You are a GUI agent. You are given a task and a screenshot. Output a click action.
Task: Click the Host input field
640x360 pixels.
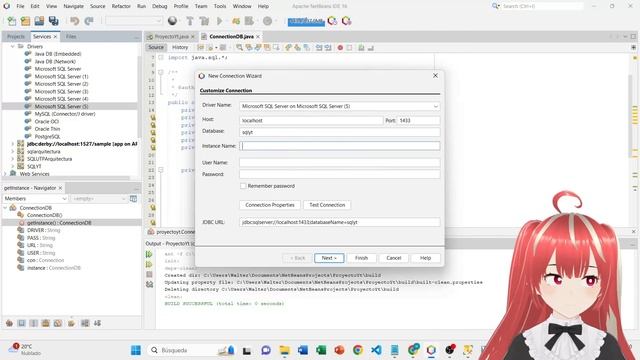[x=311, y=120]
